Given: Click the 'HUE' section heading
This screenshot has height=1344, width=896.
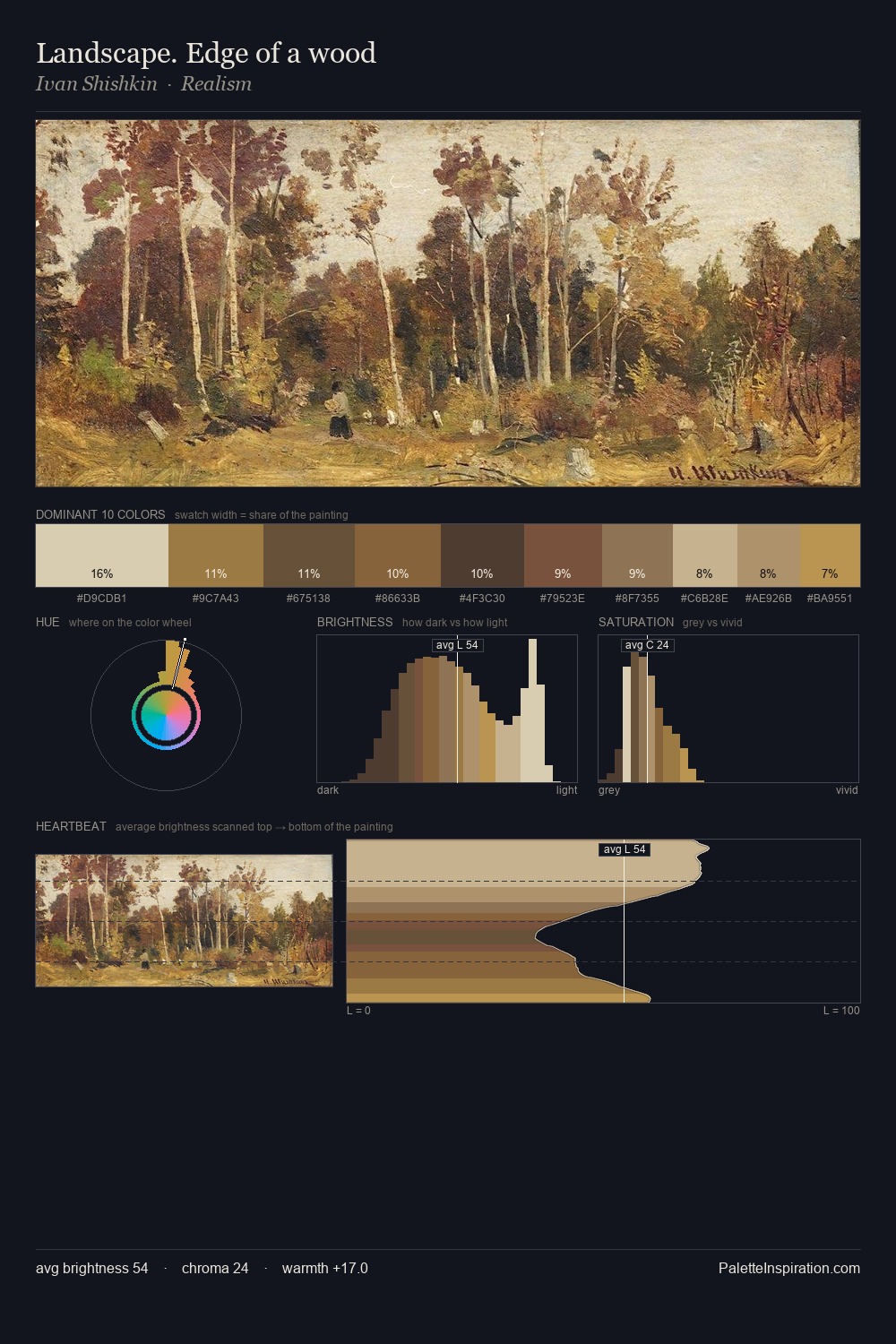Looking at the screenshot, I should pyautogui.click(x=47, y=622).
